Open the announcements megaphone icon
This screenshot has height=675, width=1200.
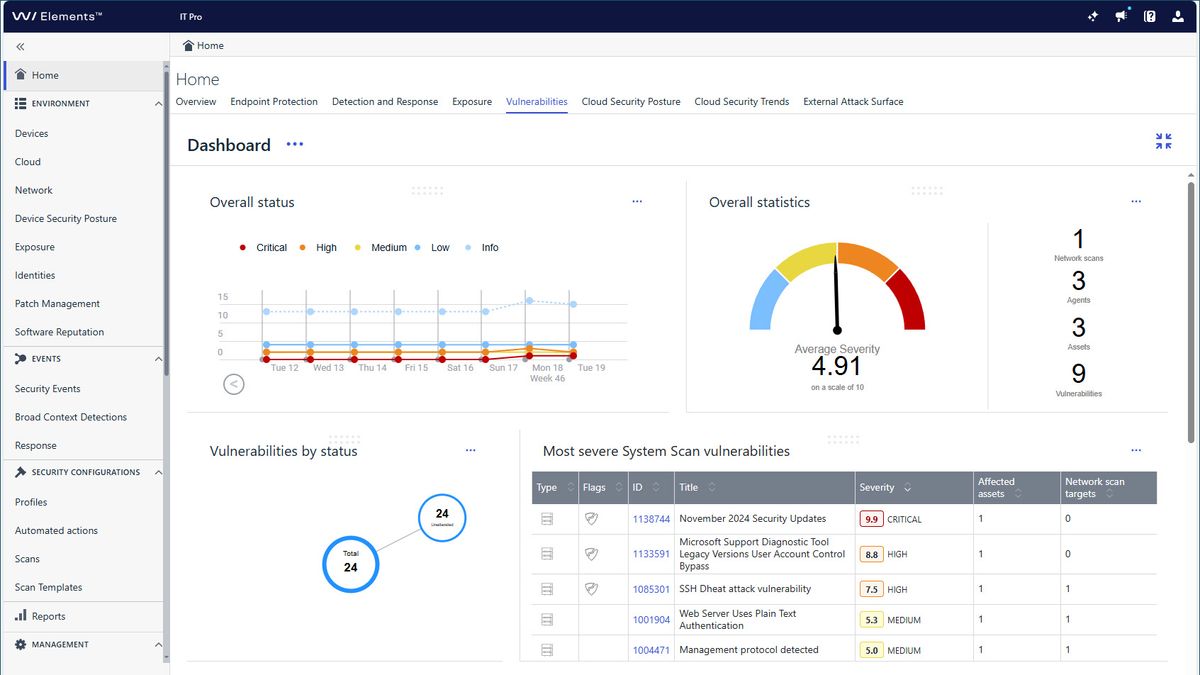[1121, 16]
